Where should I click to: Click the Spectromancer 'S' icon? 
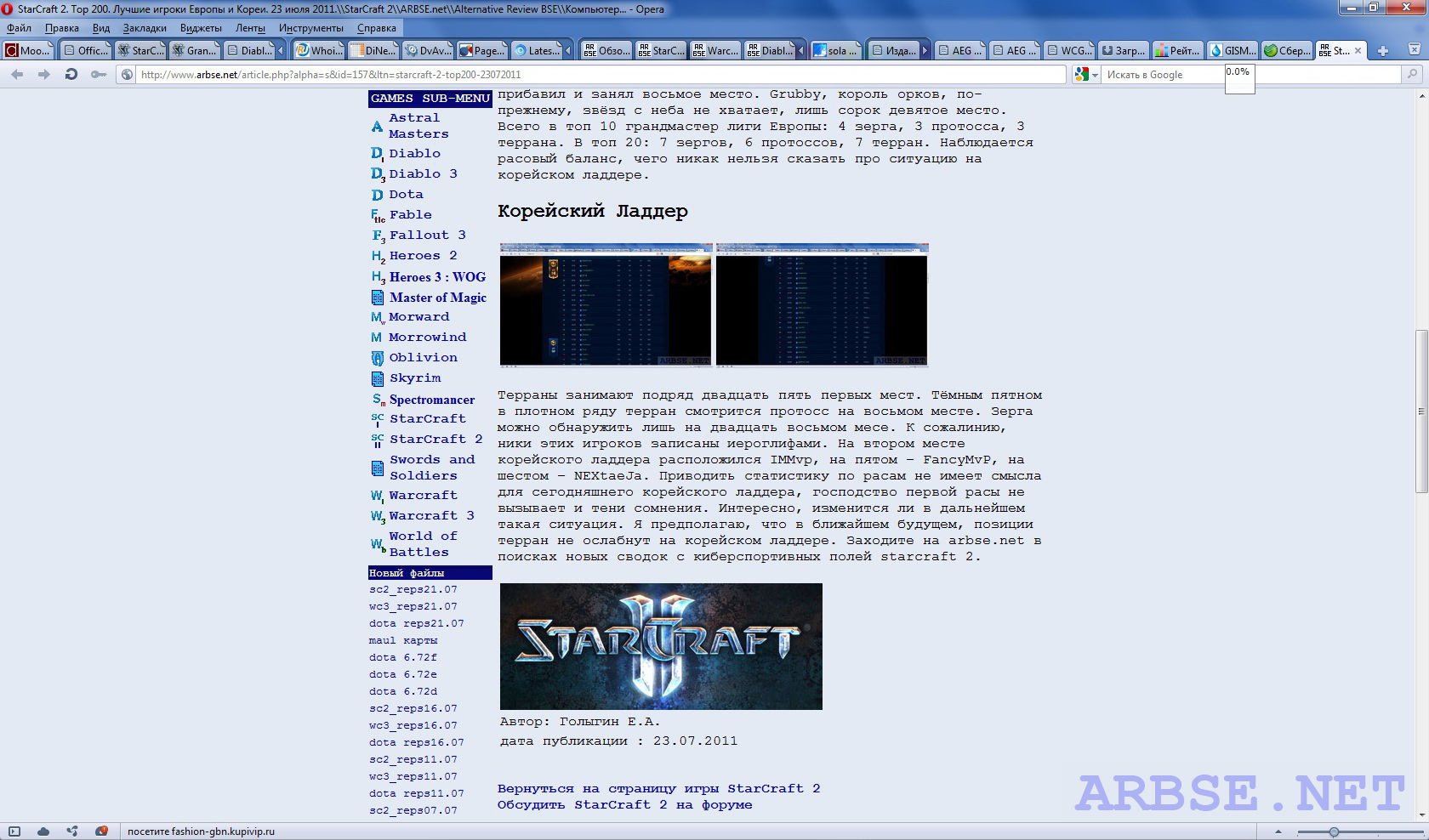click(379, 400)
